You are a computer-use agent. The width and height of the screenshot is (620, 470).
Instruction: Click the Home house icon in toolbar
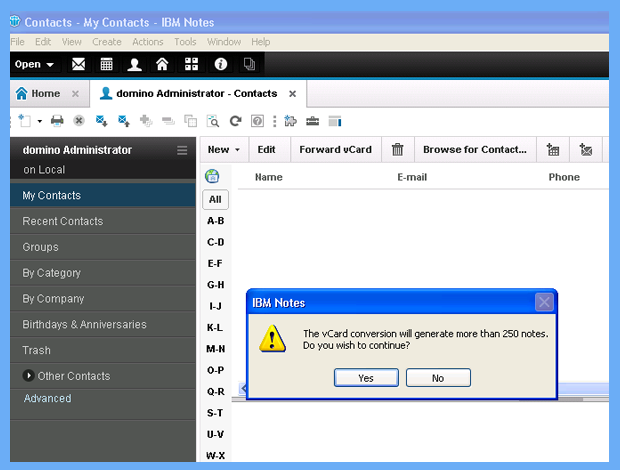162,64
